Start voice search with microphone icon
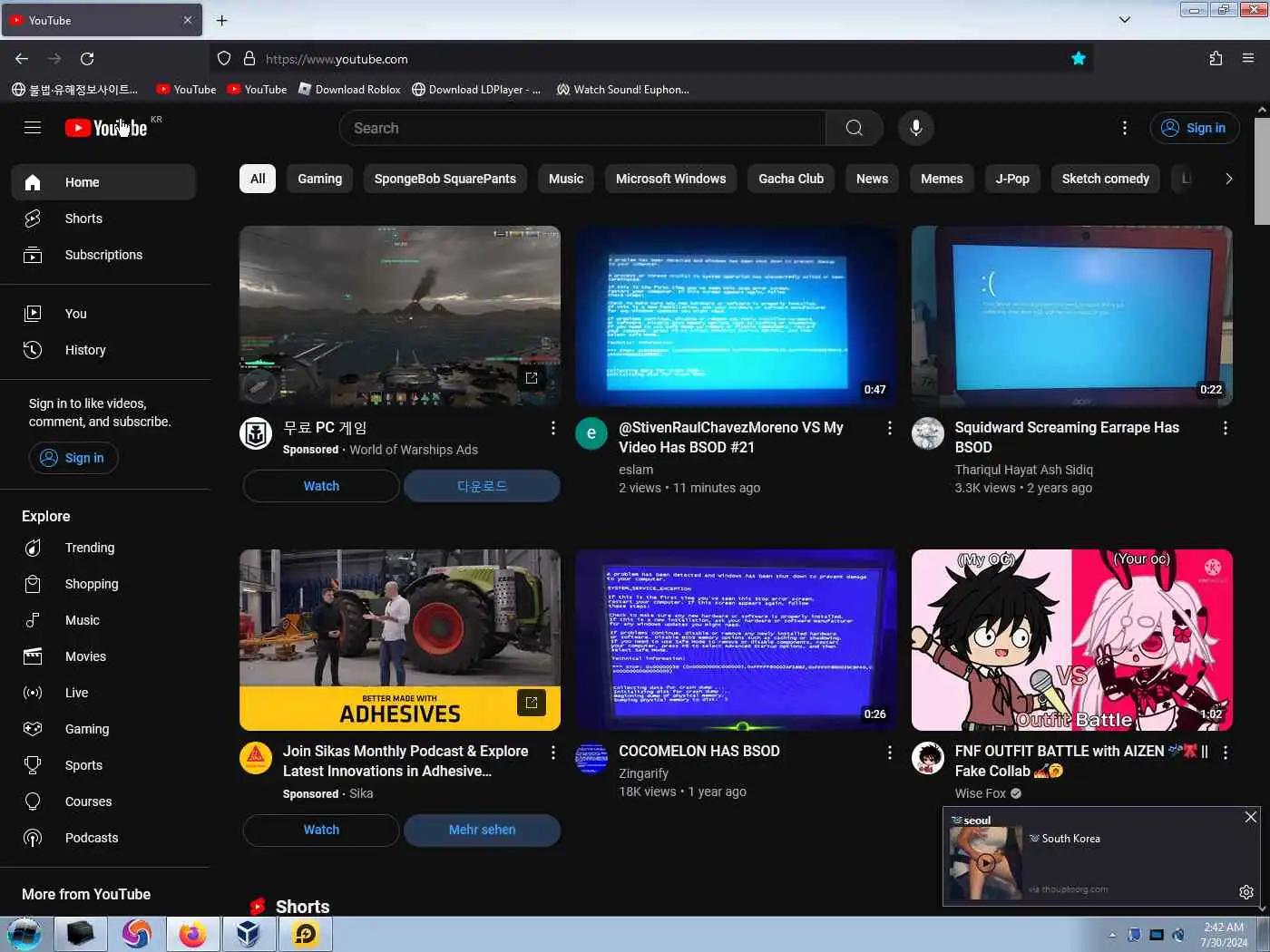1270x952 pixels. coord(916,128)
